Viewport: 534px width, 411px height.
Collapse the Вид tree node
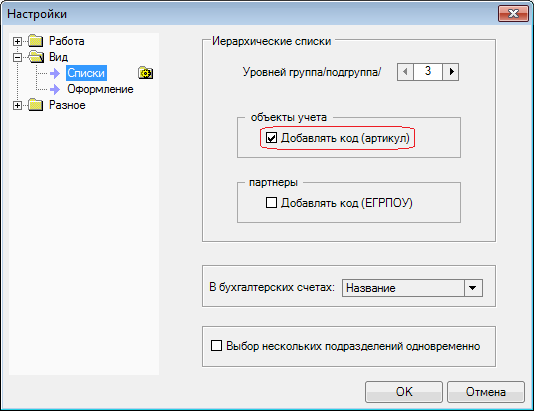point(17,58)
